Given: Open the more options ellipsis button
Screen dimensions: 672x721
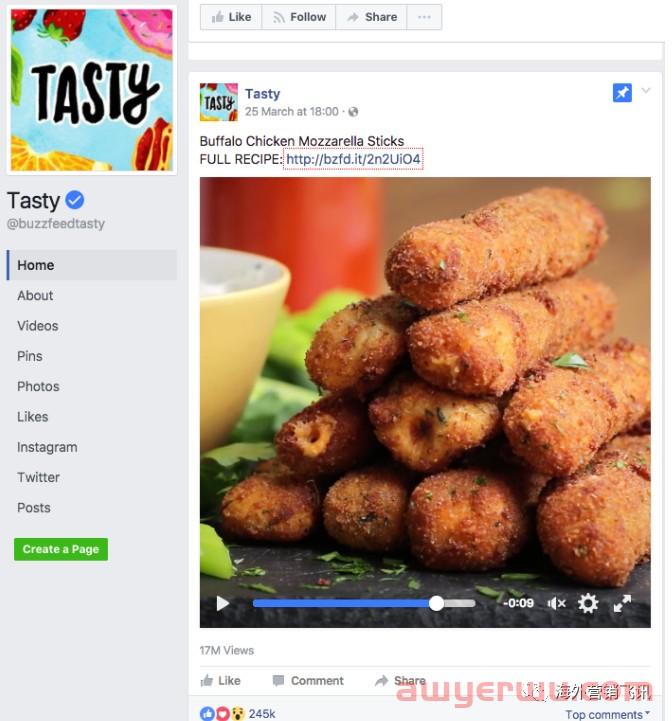Looking at the screenshot, I should [x=424, y=17].
